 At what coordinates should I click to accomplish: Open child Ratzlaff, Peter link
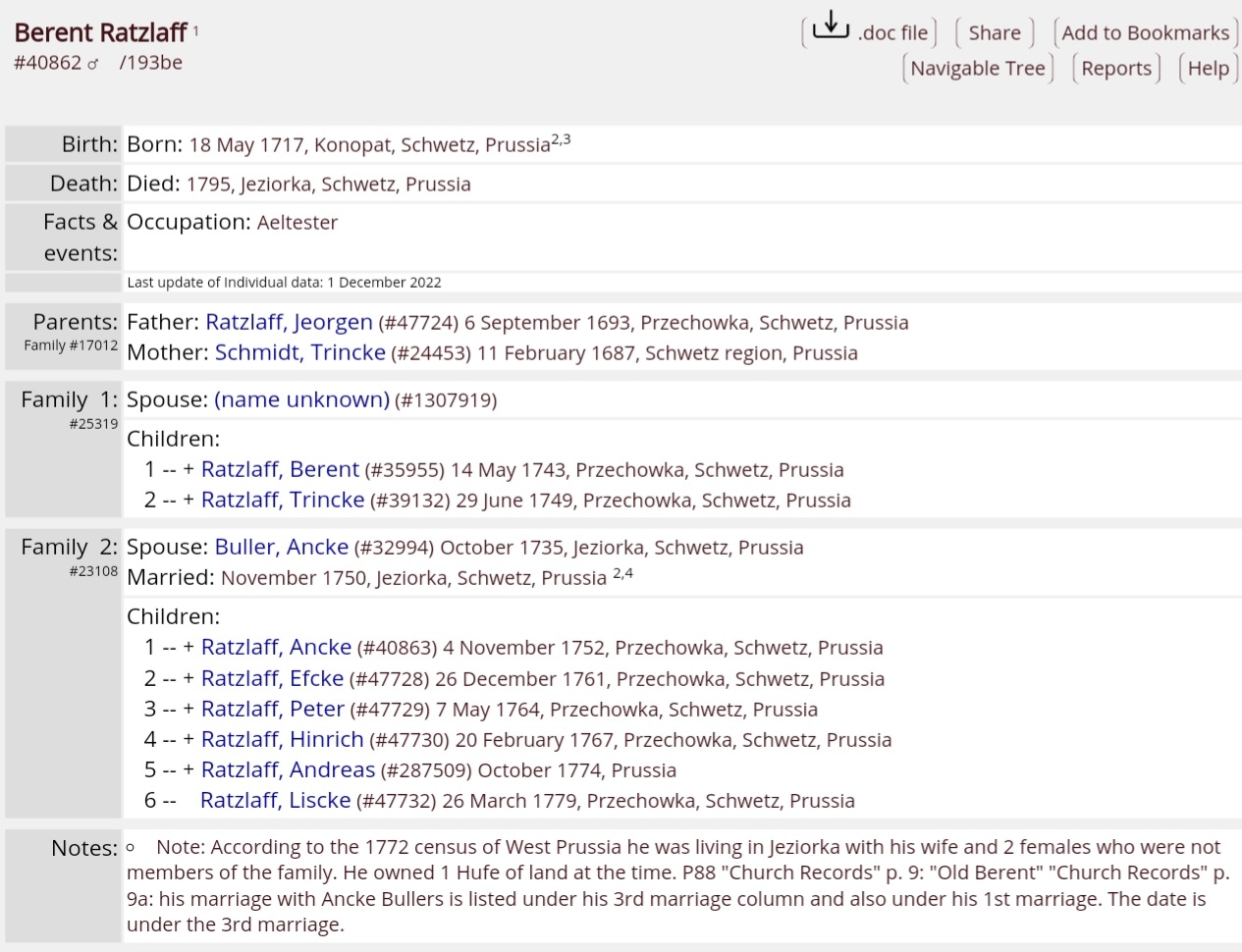(273, 709)
